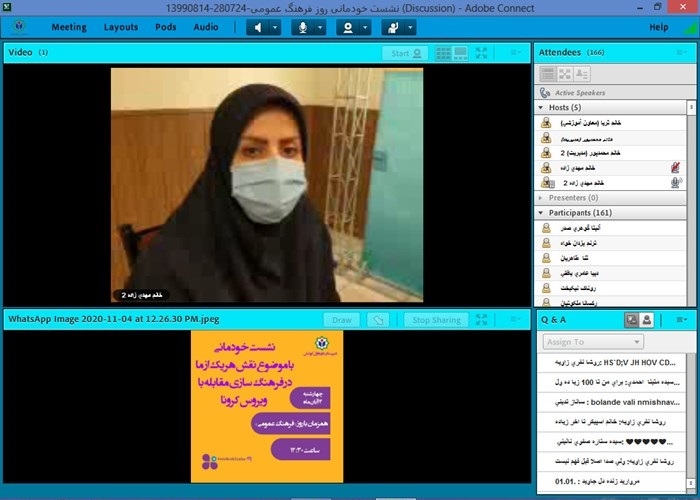700x500 pixels.
Task: Toggle Q&A presenter view button
Action: pos(631,320)
